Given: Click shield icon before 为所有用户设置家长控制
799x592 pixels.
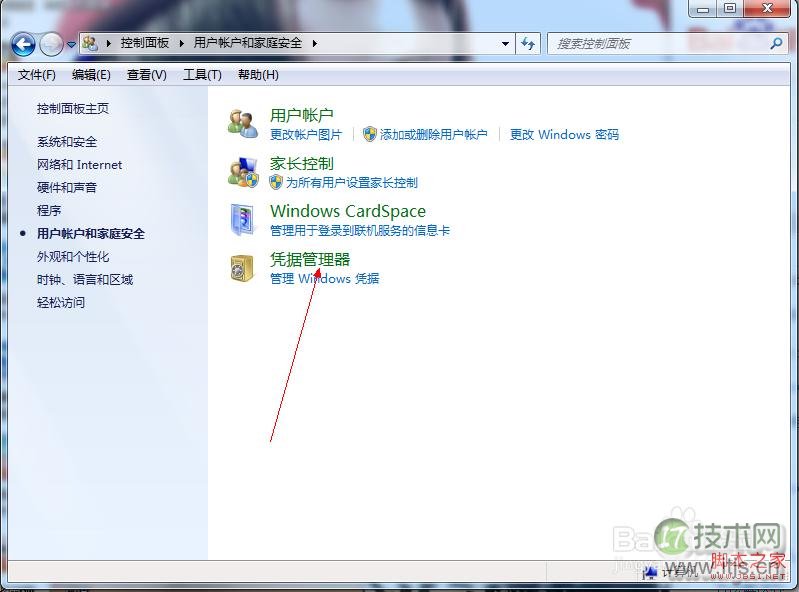Looking at the screenshot, I should [276, 182].
